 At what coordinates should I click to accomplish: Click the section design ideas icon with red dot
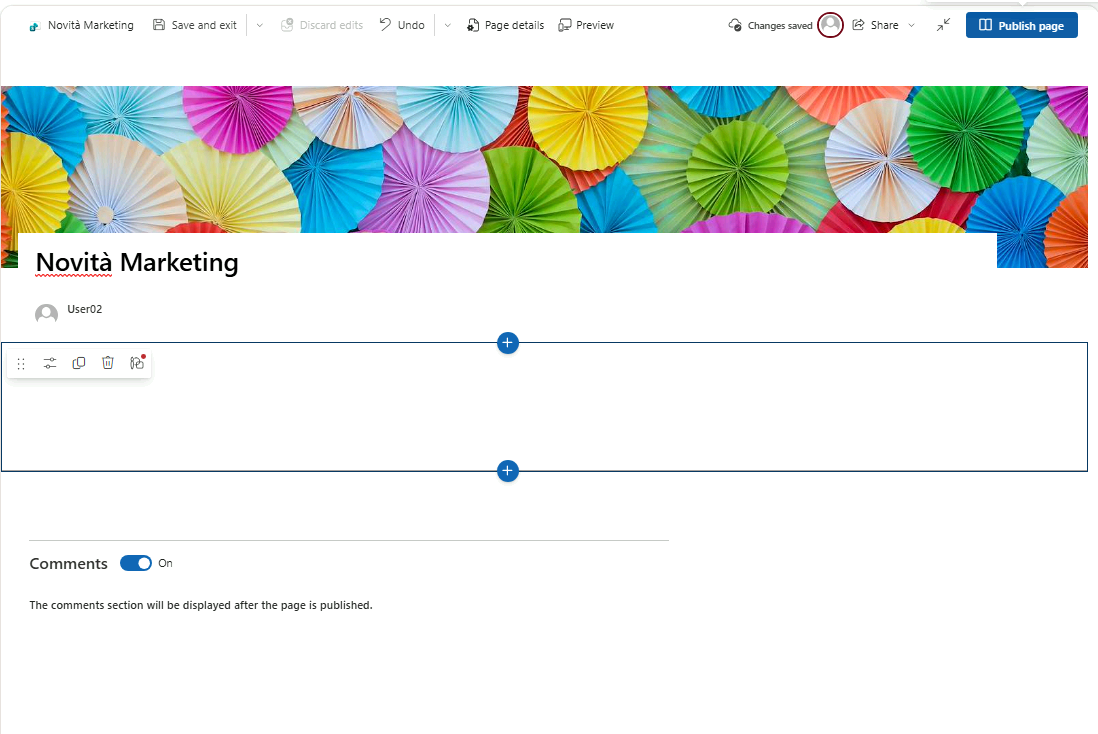137,362
